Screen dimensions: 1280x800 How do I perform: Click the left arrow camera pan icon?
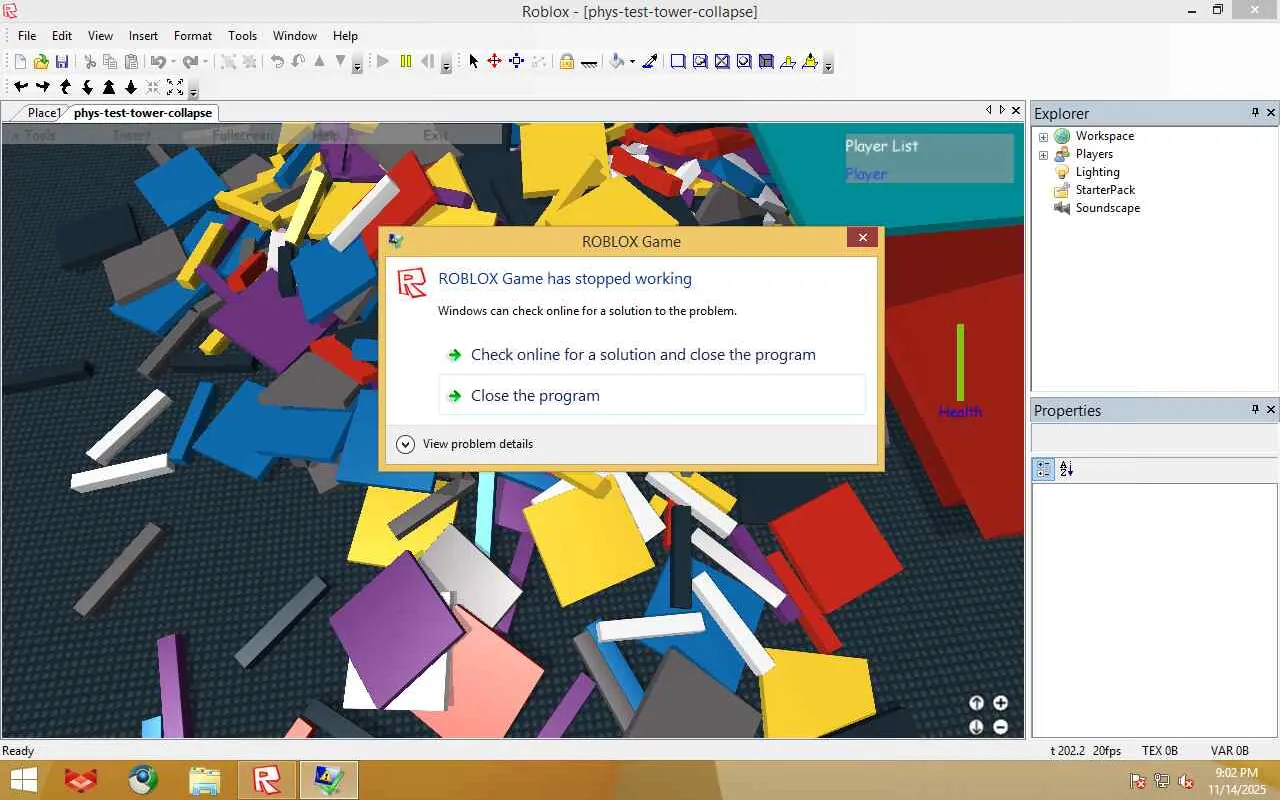point(21,87)
